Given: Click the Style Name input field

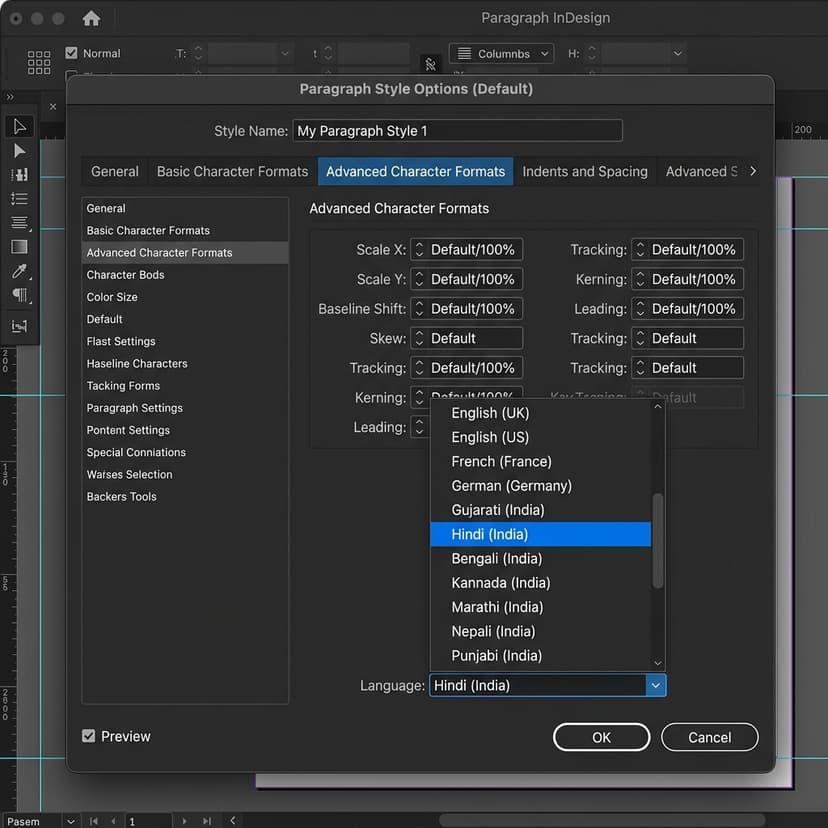Looking at the screenshot, I should (458, 130).
